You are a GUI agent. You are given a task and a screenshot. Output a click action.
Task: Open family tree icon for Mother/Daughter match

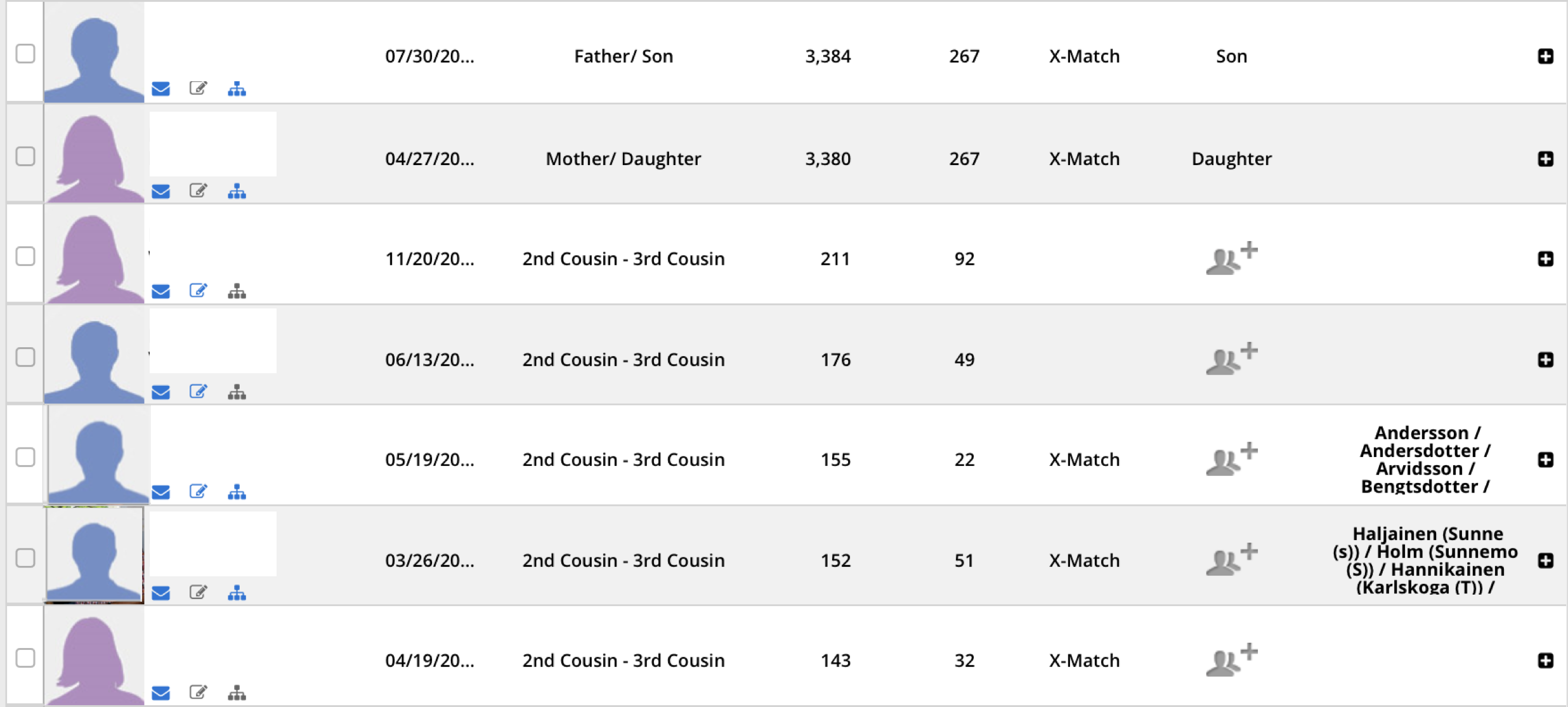pos(237,191)
